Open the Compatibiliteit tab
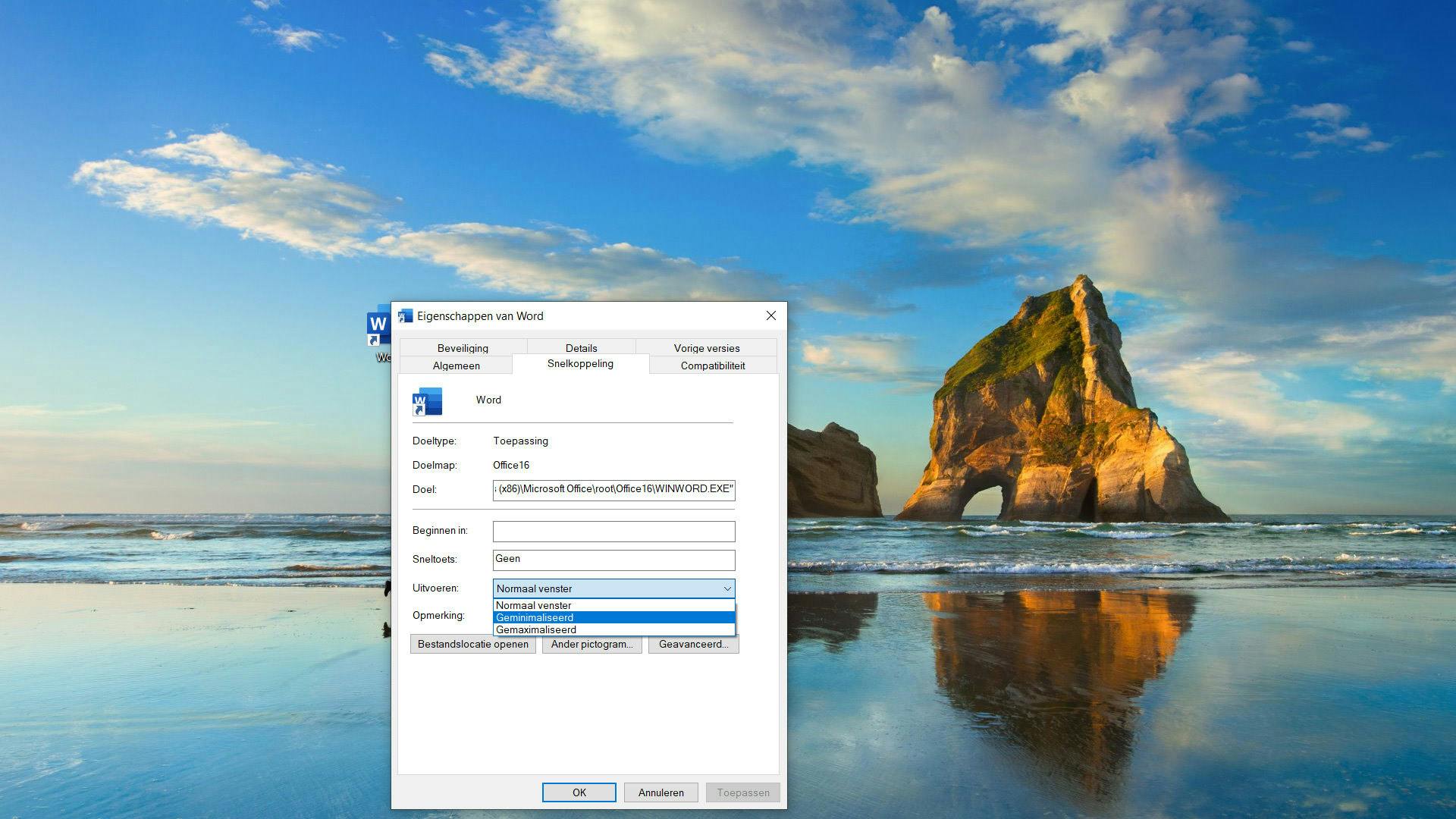Screen dimensions: 1456x819 [x=712, y=366]
